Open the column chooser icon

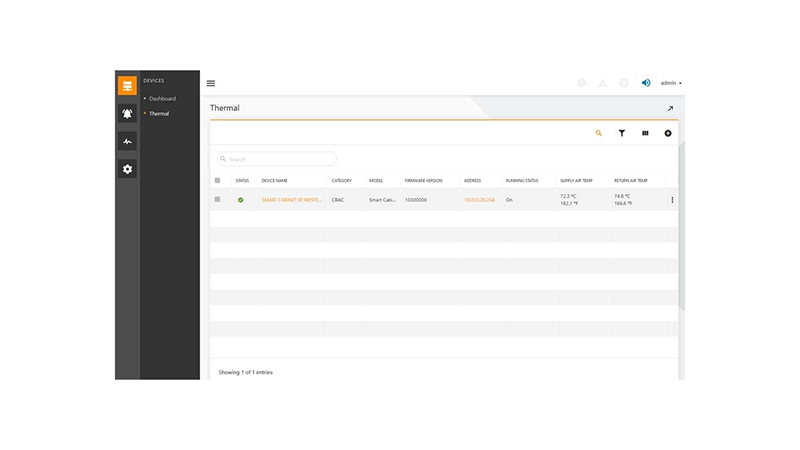(x=645, y=133)
